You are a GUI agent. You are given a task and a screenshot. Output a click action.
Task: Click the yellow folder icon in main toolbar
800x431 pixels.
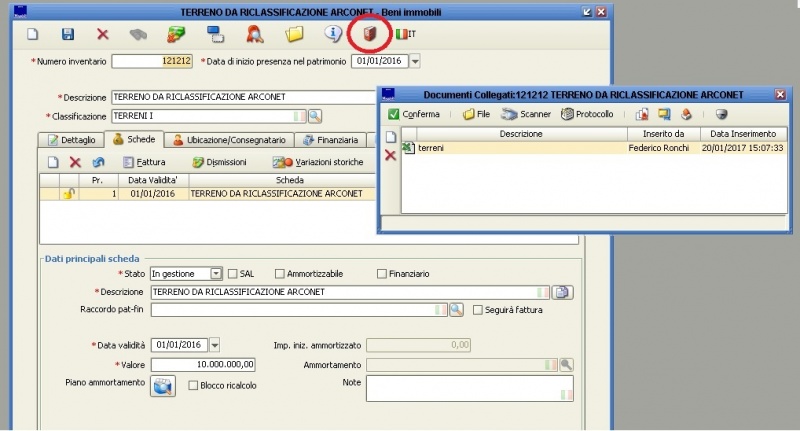click(294, 35)
